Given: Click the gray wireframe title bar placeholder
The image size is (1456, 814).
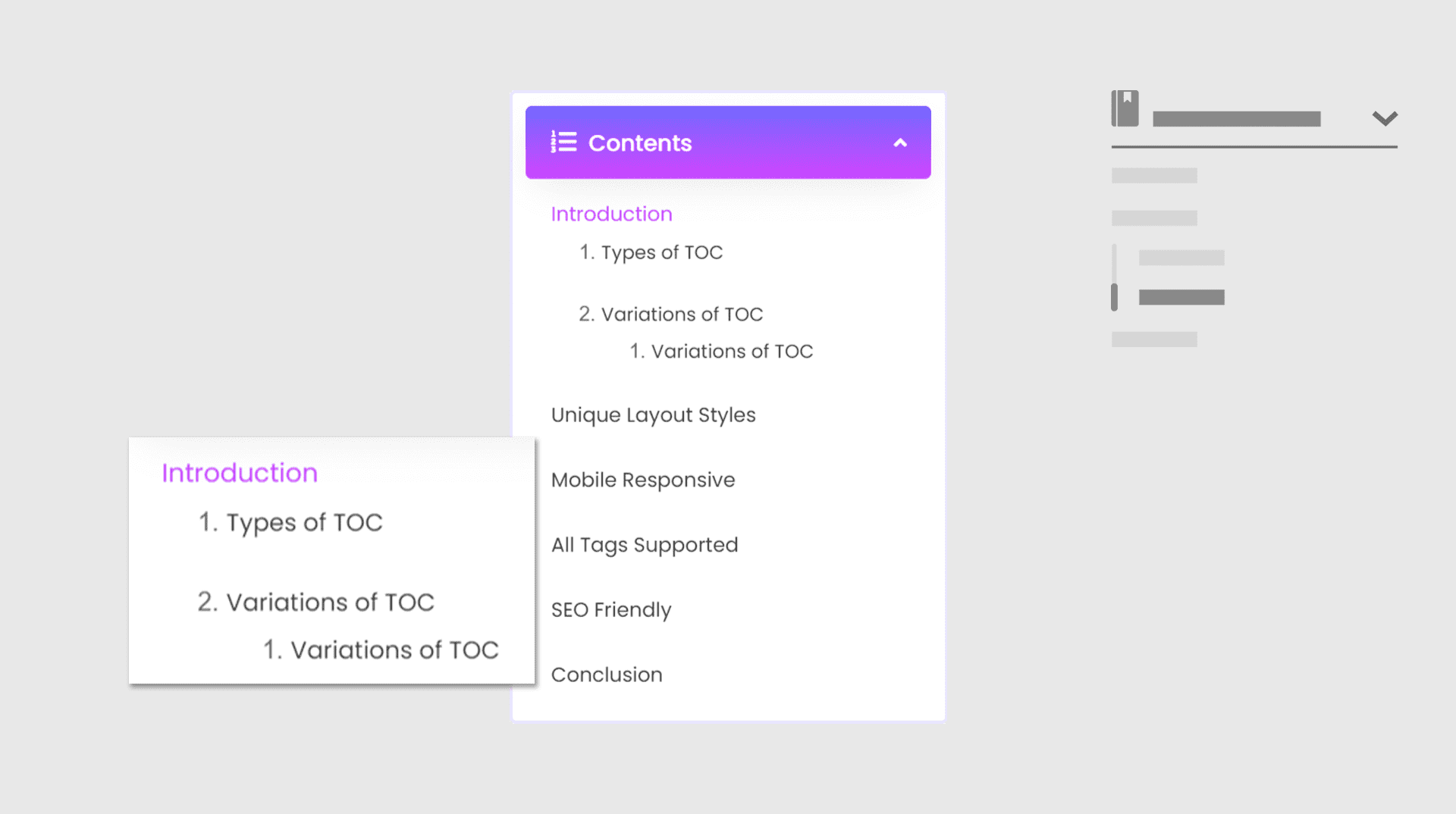Looking at the screenshot, I should tap(1236, 119).
